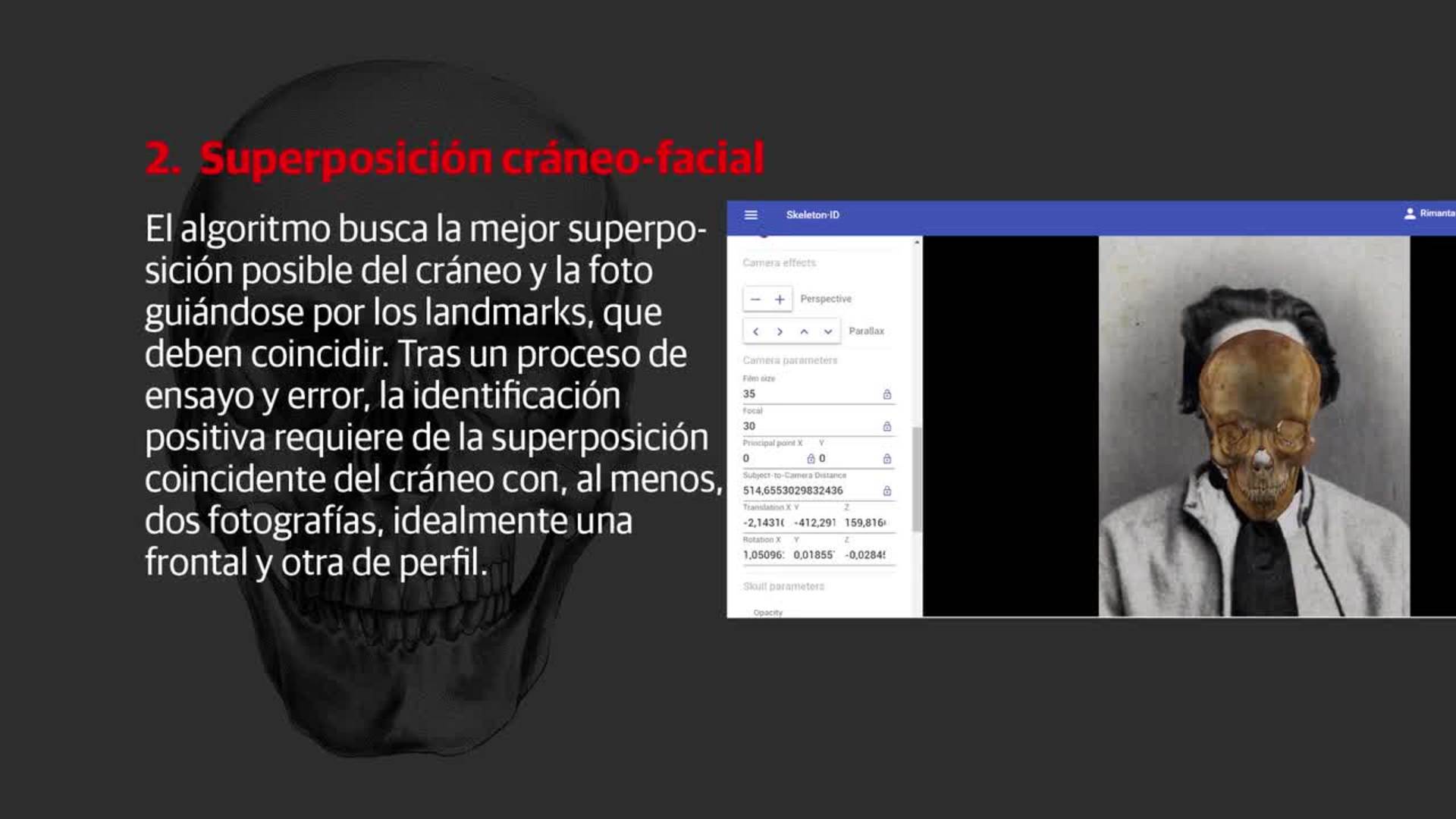Toggle the Principal point X lock

811,459
